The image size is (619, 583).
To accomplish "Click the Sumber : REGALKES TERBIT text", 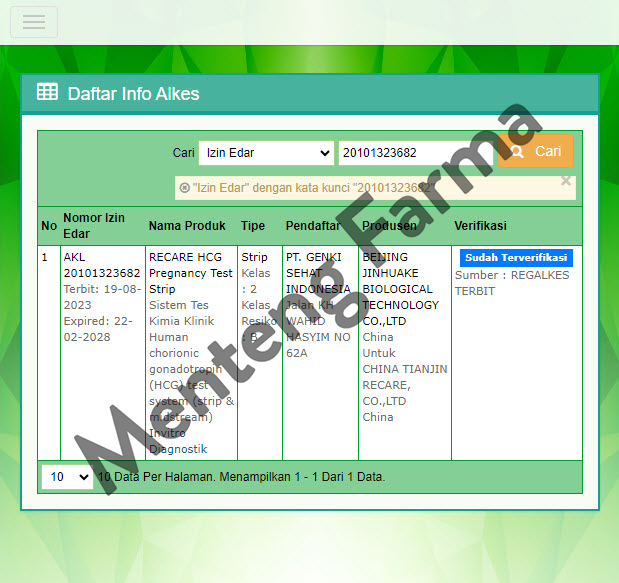I will click(x=512, y=283).
